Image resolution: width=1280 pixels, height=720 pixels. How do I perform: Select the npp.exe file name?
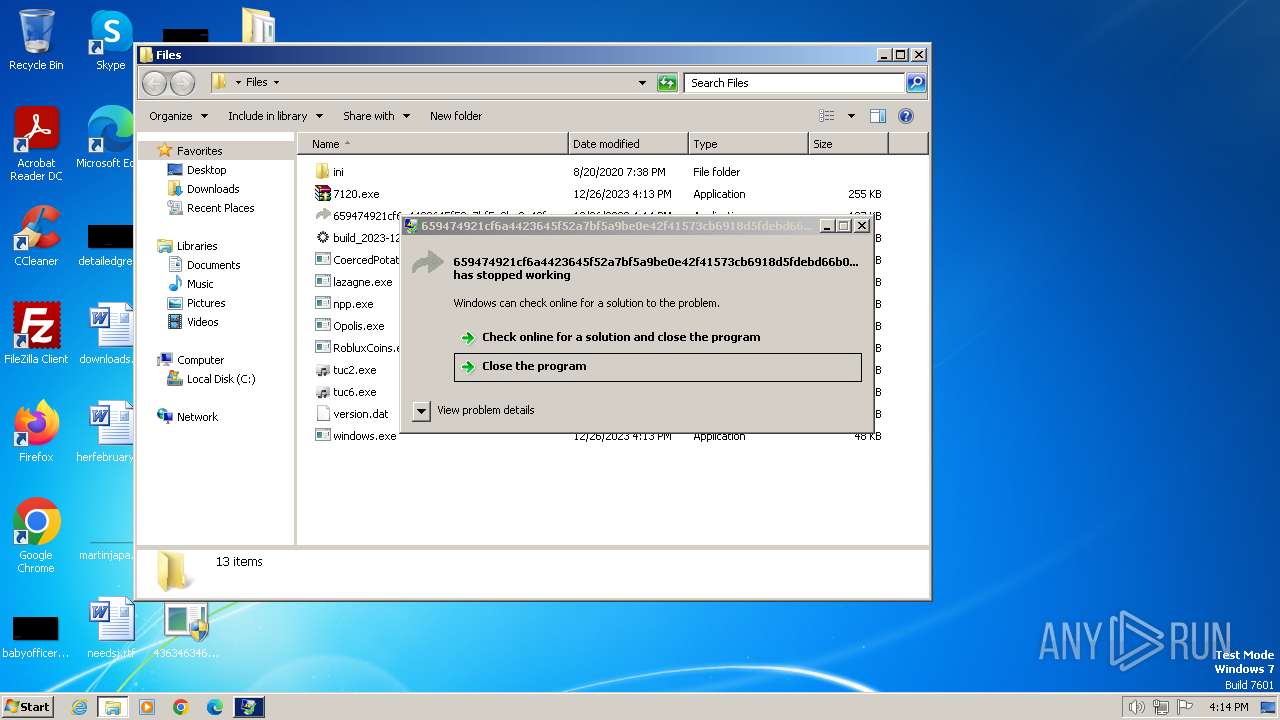click(x=353, y=304)
